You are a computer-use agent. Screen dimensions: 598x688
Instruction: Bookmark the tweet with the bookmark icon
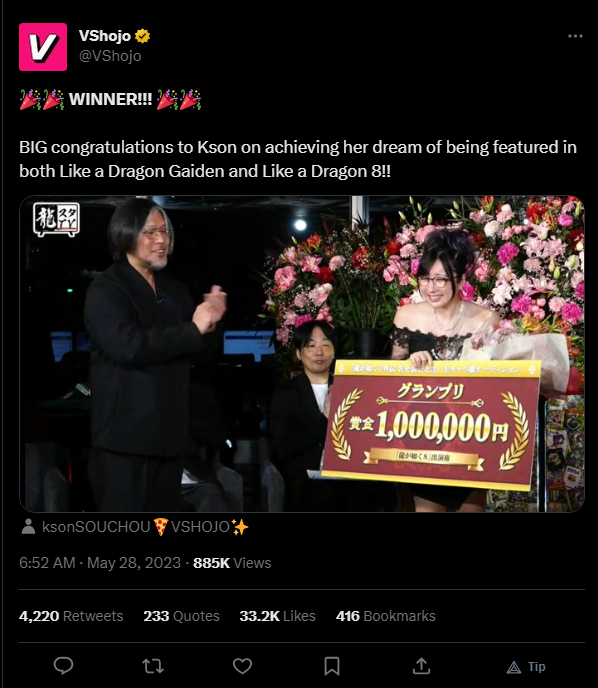click(x=332, y=666)
